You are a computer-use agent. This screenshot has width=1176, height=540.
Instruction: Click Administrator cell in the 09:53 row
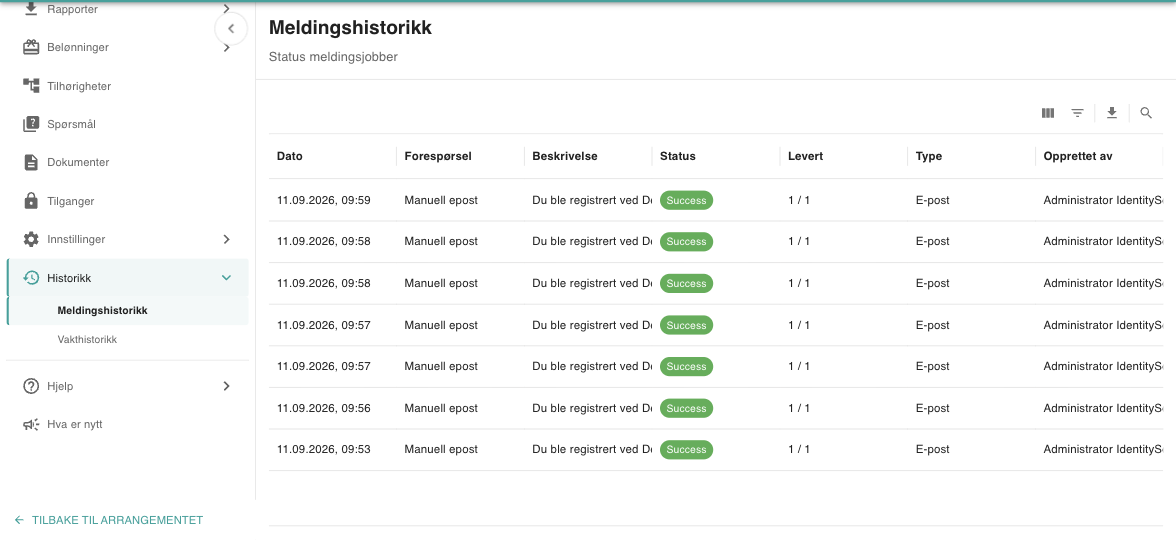click(x=1102, y=450)
